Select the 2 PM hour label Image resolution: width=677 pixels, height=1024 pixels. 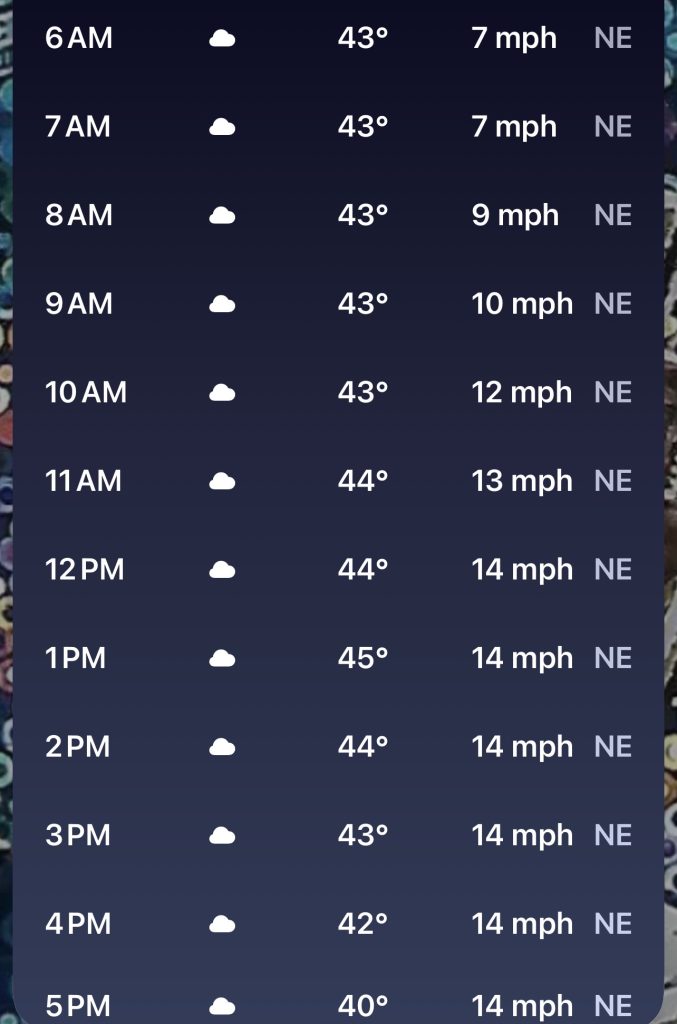click(x=77, y=747)
